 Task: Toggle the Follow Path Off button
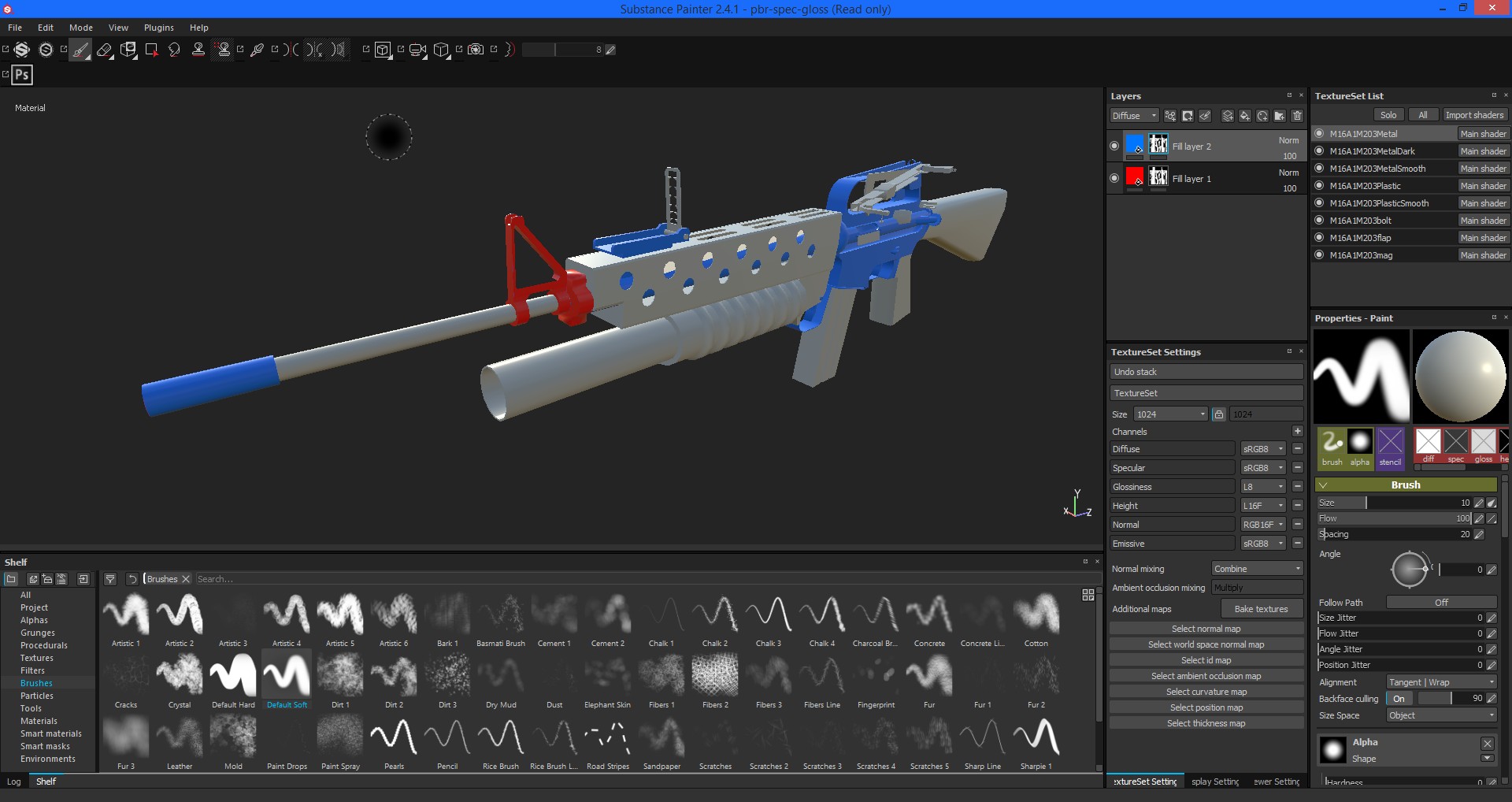pos(1441,602)
